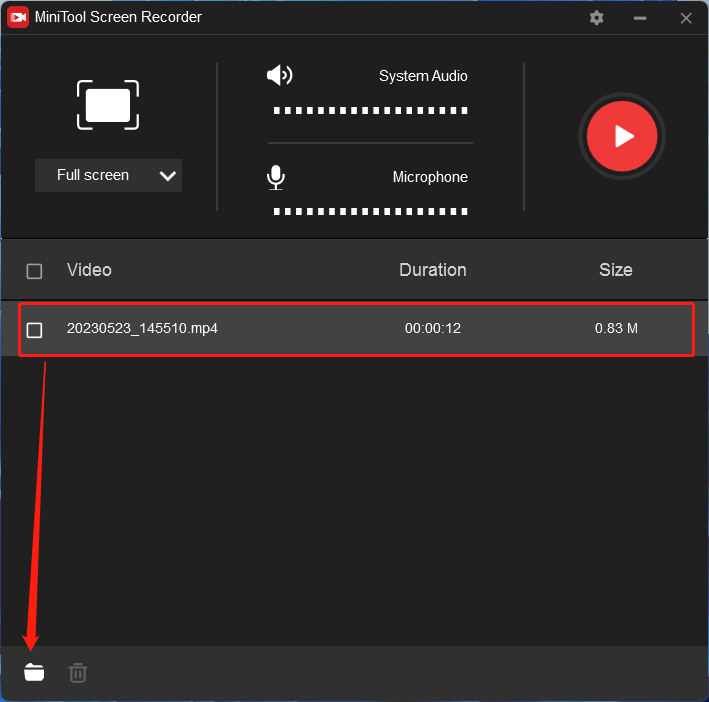The image size is (709, 702).
Task: Open the settings gear icon
Action: 596,18
